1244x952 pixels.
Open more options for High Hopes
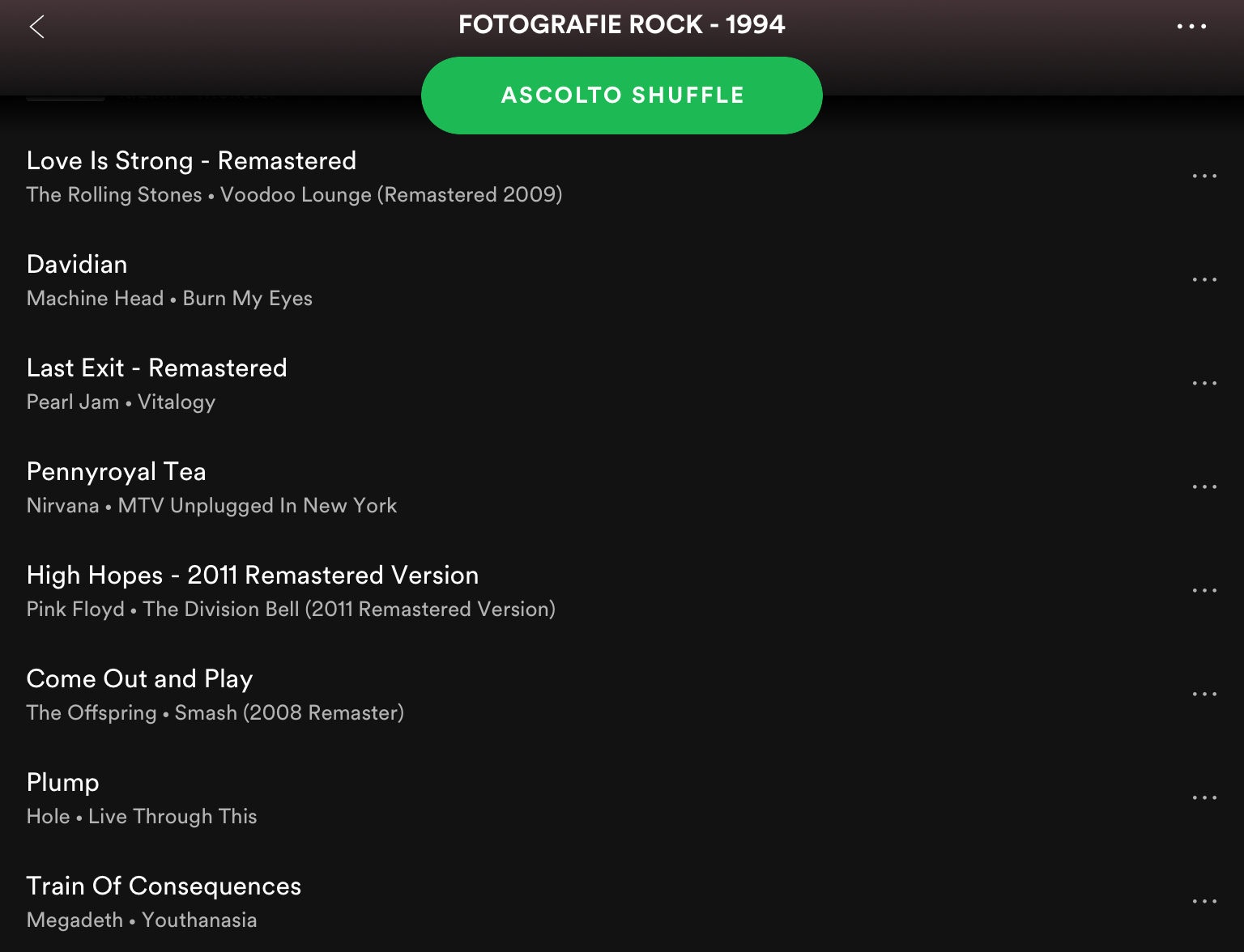click(x=1204, y=591)
